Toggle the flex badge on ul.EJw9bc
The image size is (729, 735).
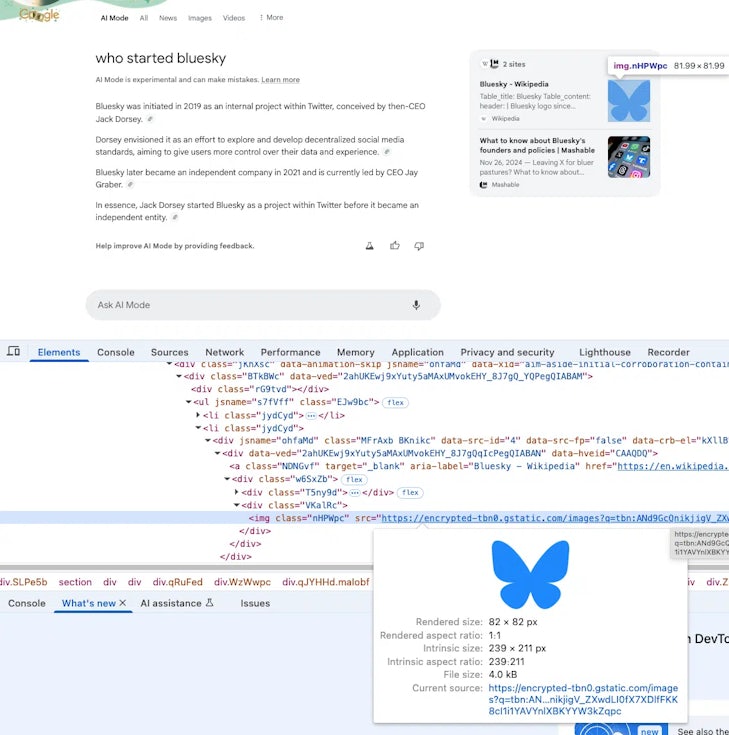point(397,402)
